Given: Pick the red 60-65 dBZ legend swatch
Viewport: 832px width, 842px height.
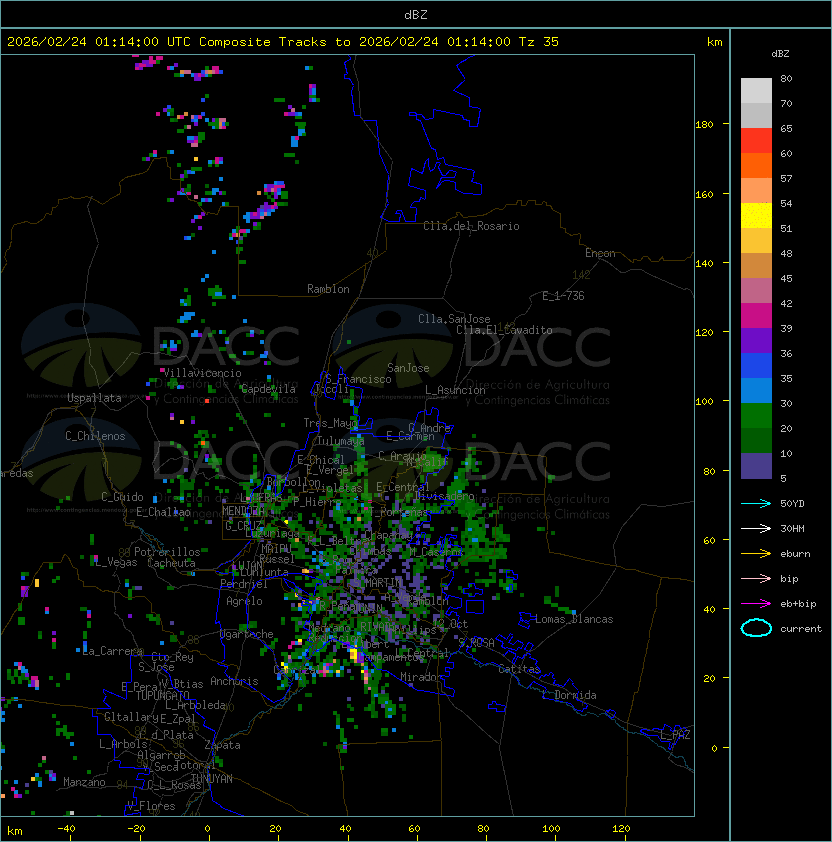Looking at the screenshot, I should [756, 141].
